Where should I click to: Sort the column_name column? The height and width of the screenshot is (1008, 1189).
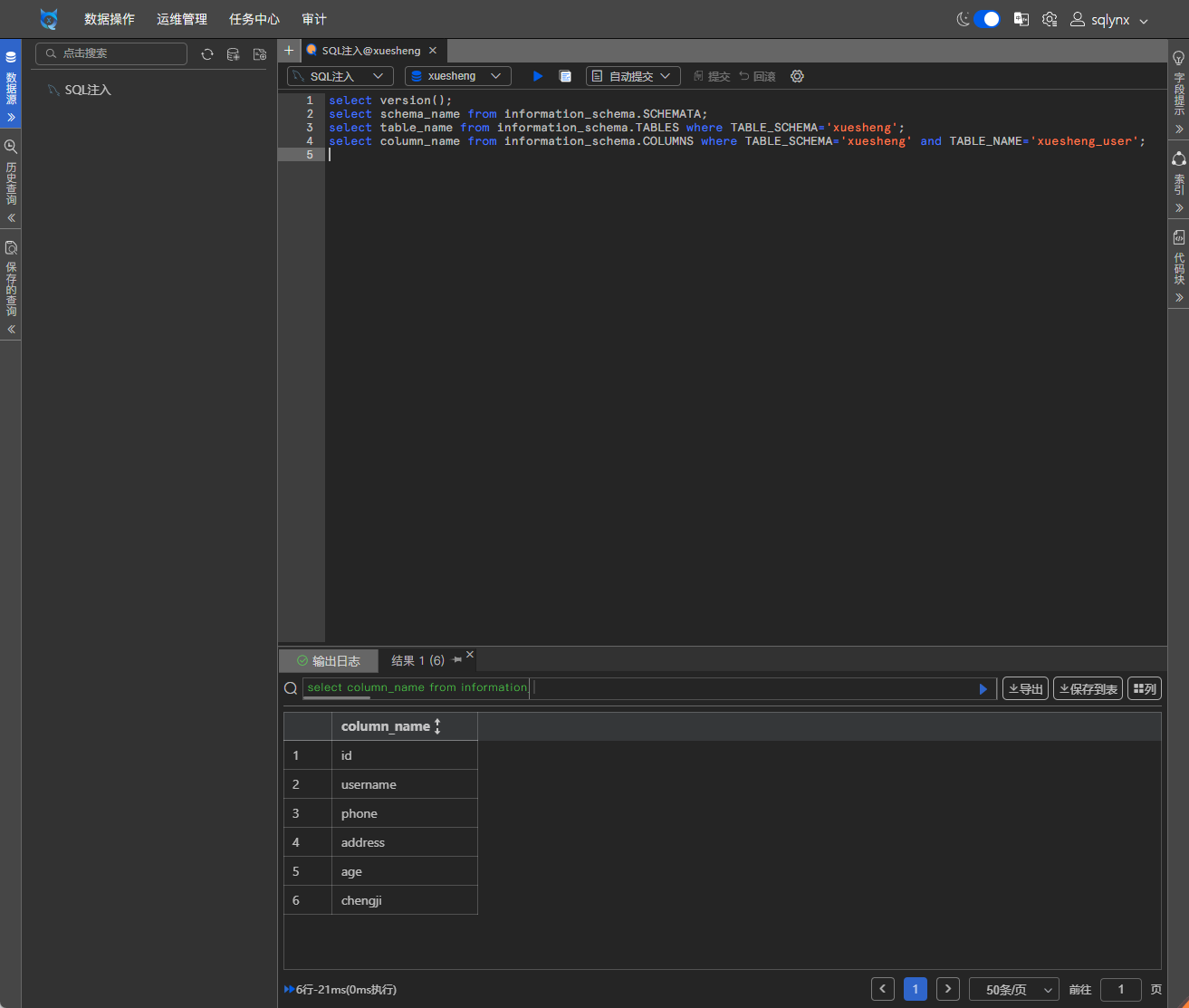pos(437,726)
